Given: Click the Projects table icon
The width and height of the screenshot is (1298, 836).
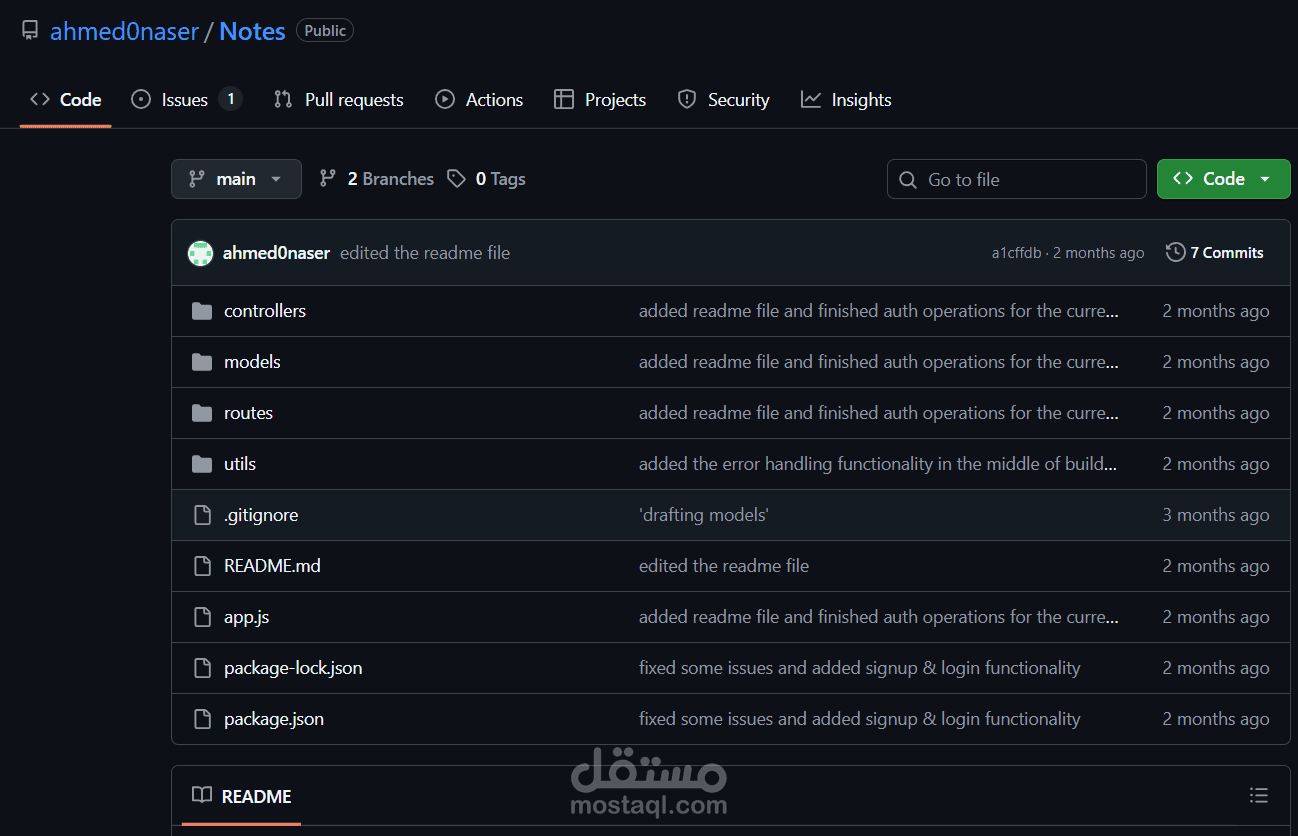Looking at the screenshot, I should 564,100.
